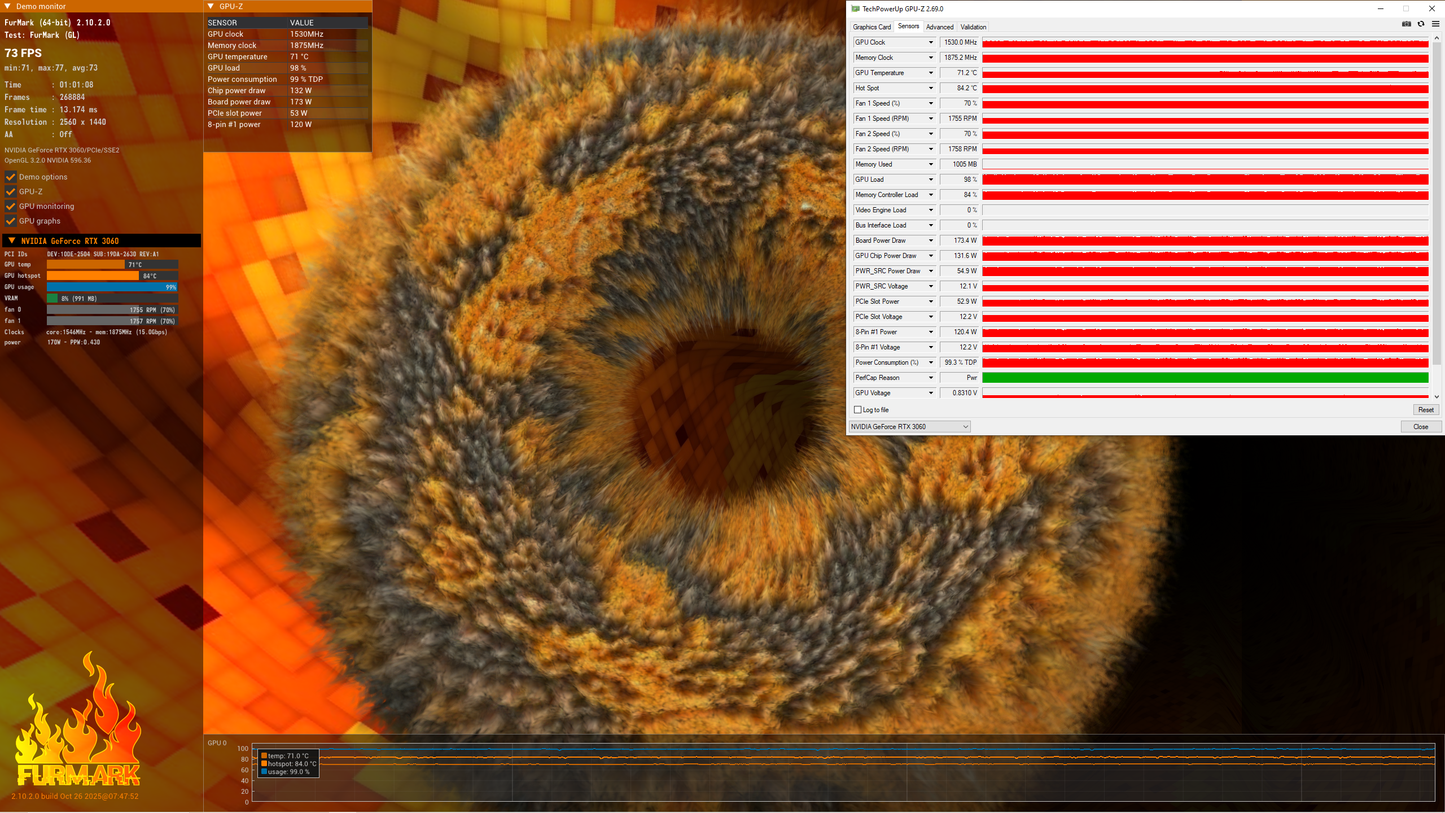This screenshot has height=813, width=1445.
Task: Collapse the Demo monitor panel
Action: coord(8,6)
